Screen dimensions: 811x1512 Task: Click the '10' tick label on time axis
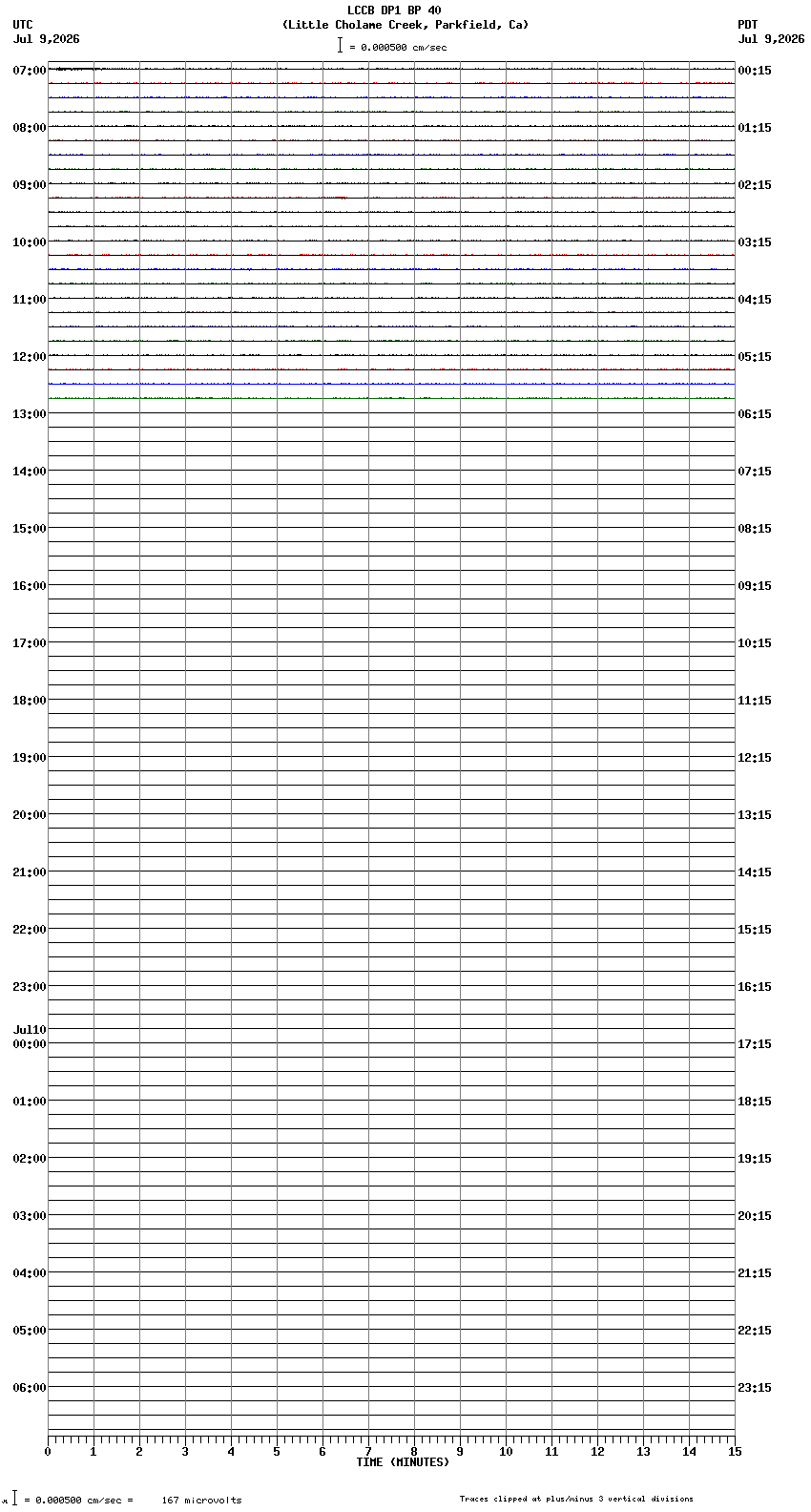(x=506, y=1452)
